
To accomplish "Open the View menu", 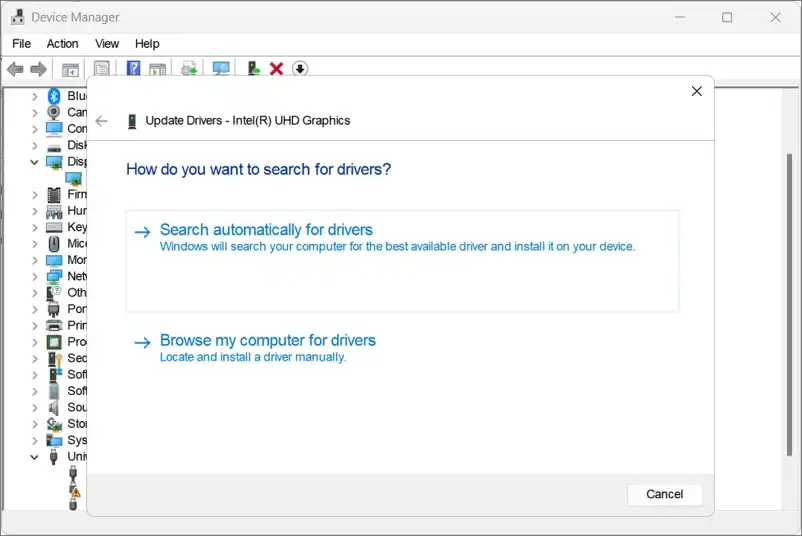I will [107, 44].
